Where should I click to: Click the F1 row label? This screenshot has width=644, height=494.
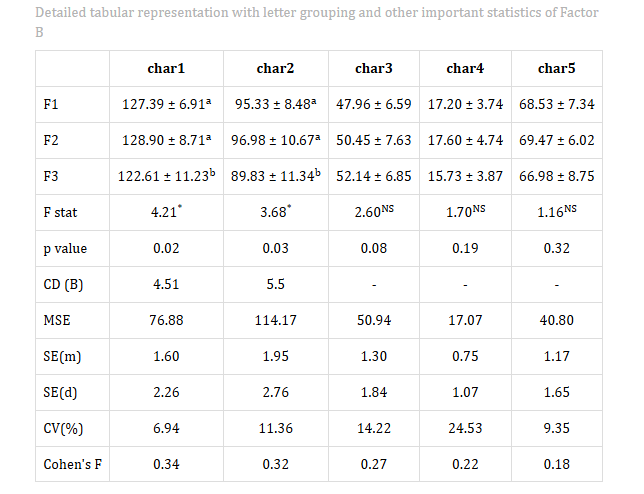click(51, 104)
